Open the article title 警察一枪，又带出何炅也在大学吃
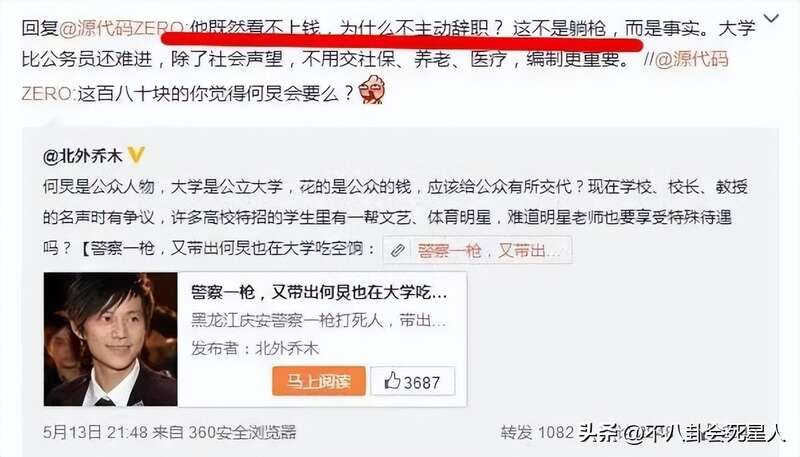Image resolution: width=800 pixels, height=457 pixels. pyautogui.click(x=319, y=292)
